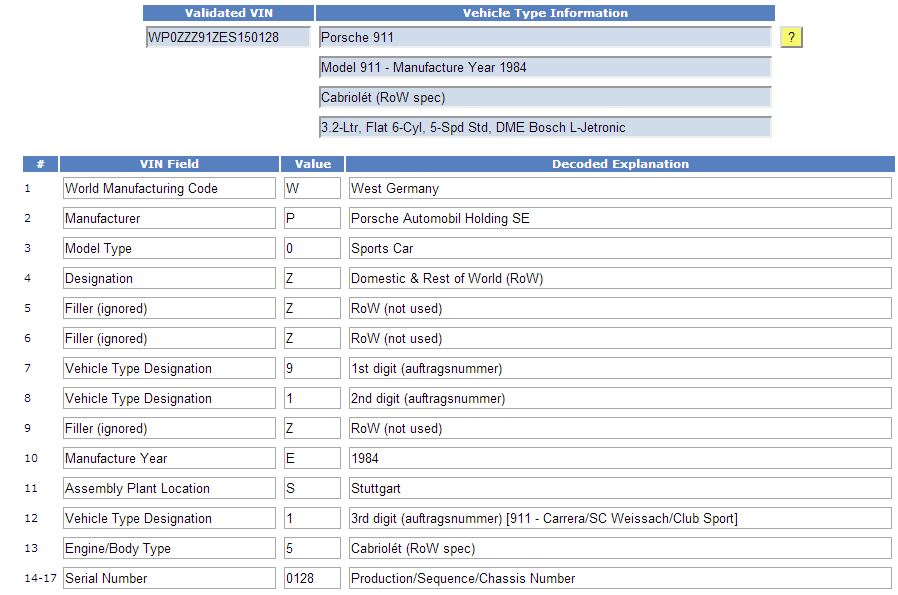The image size is (898, 595).
Task: Click row number 14-17 label
Action: coord(40,578)
